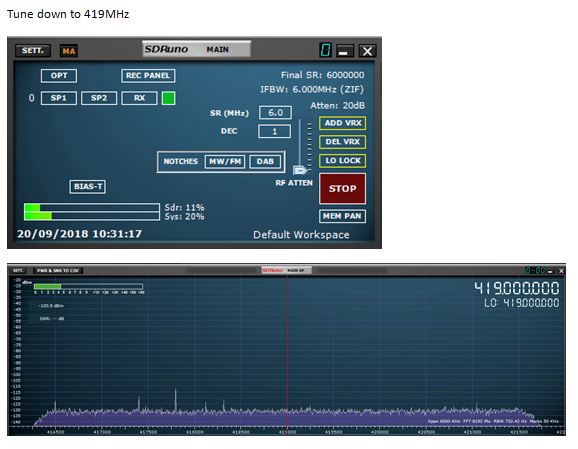The height and width of the screenshot is (449, 578).
Task: Minimize the SDRuno Main window
Action: click(344, 51)
